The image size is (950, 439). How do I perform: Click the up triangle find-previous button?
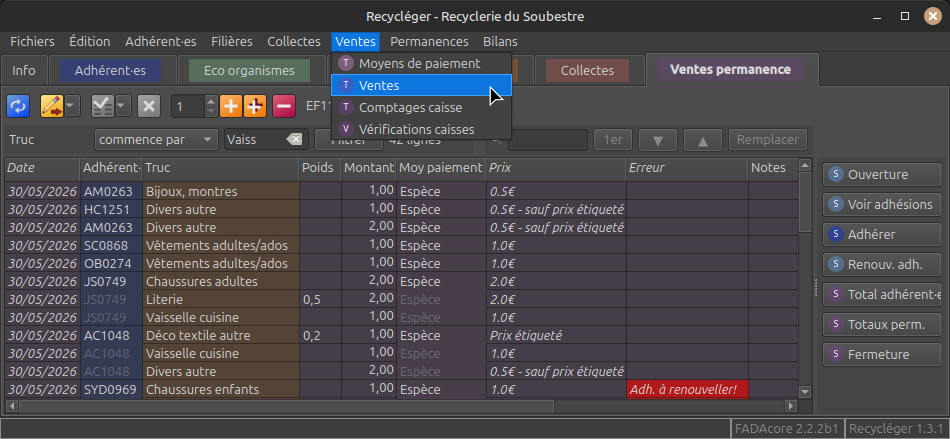coord(703,140)
